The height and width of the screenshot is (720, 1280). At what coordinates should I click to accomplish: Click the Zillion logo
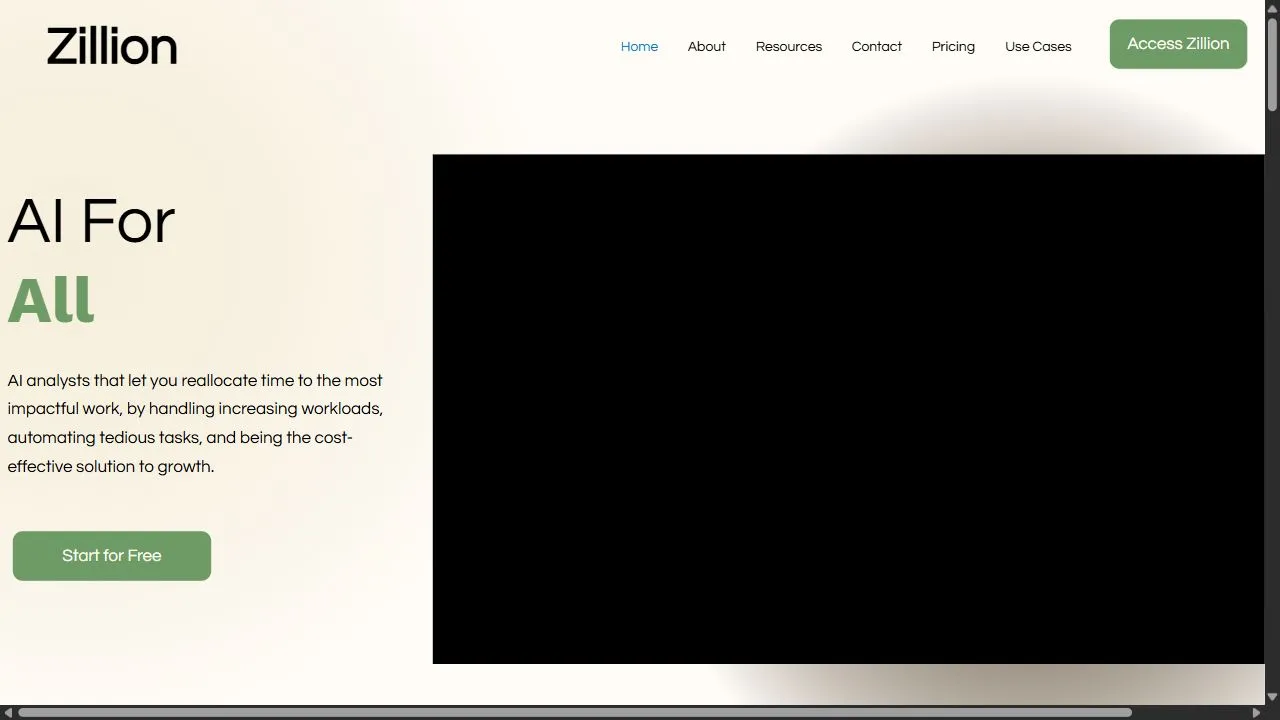tap(112, 47)
